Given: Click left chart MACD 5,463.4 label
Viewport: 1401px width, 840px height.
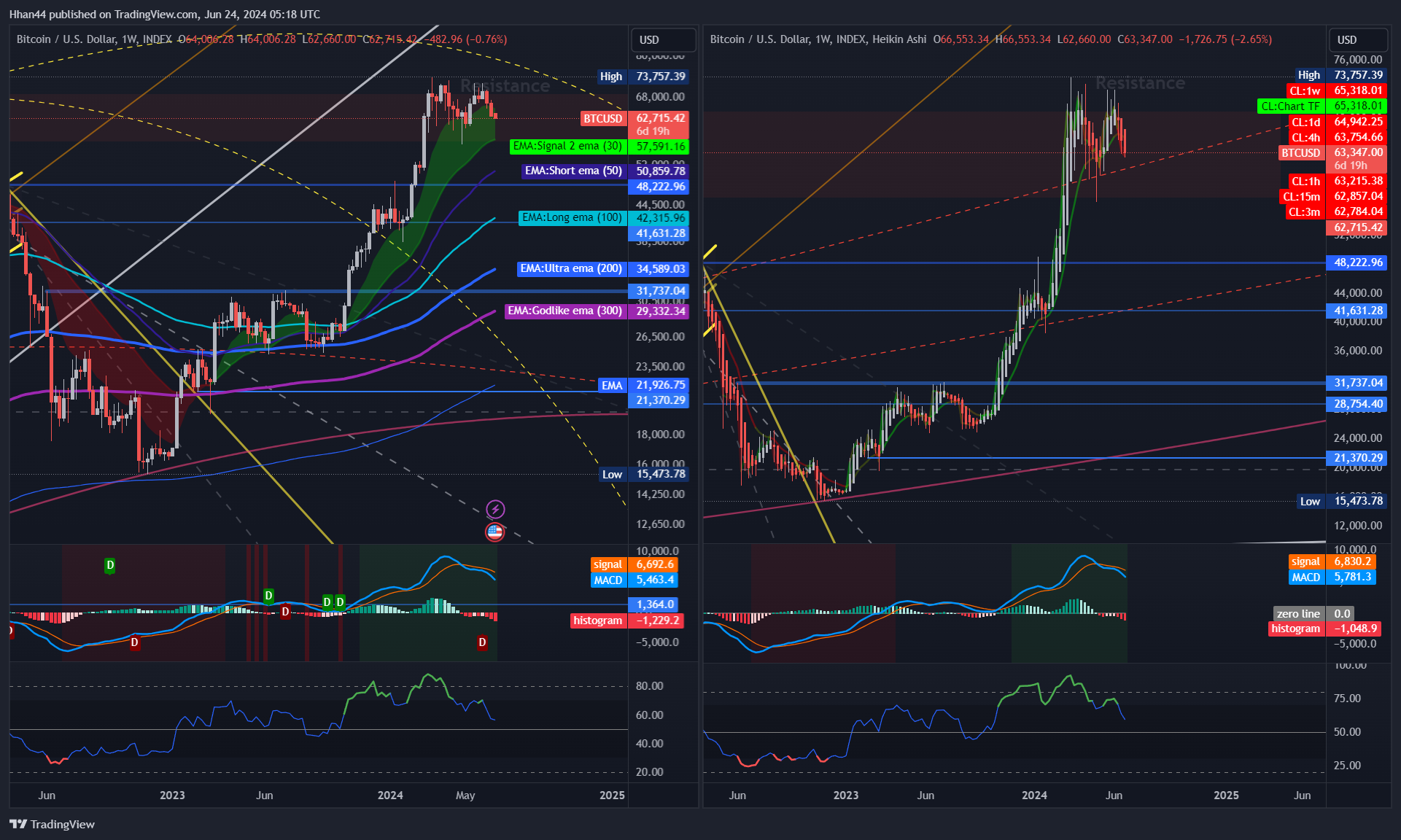Looking at the screenshot, I should (634, 580).
